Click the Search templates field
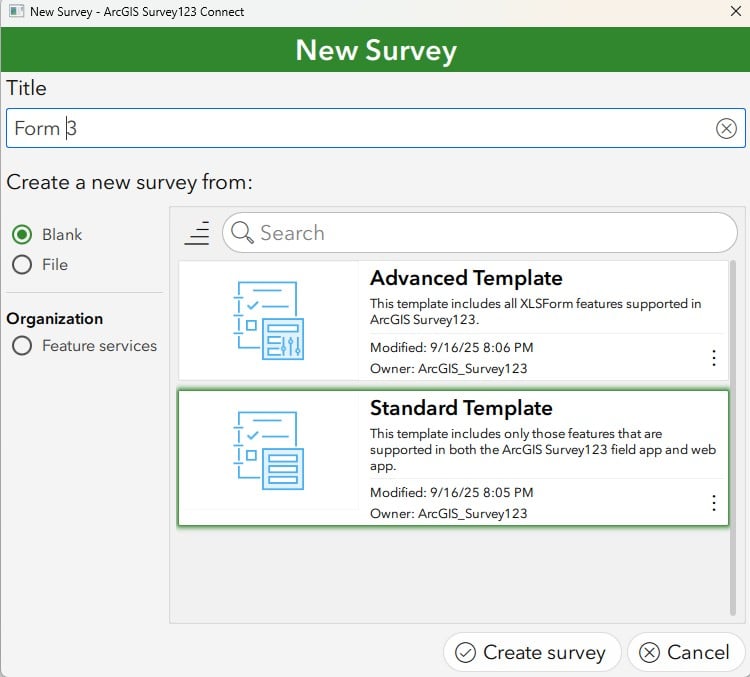Screen dimensions: 750x677 tap(480, 233)
